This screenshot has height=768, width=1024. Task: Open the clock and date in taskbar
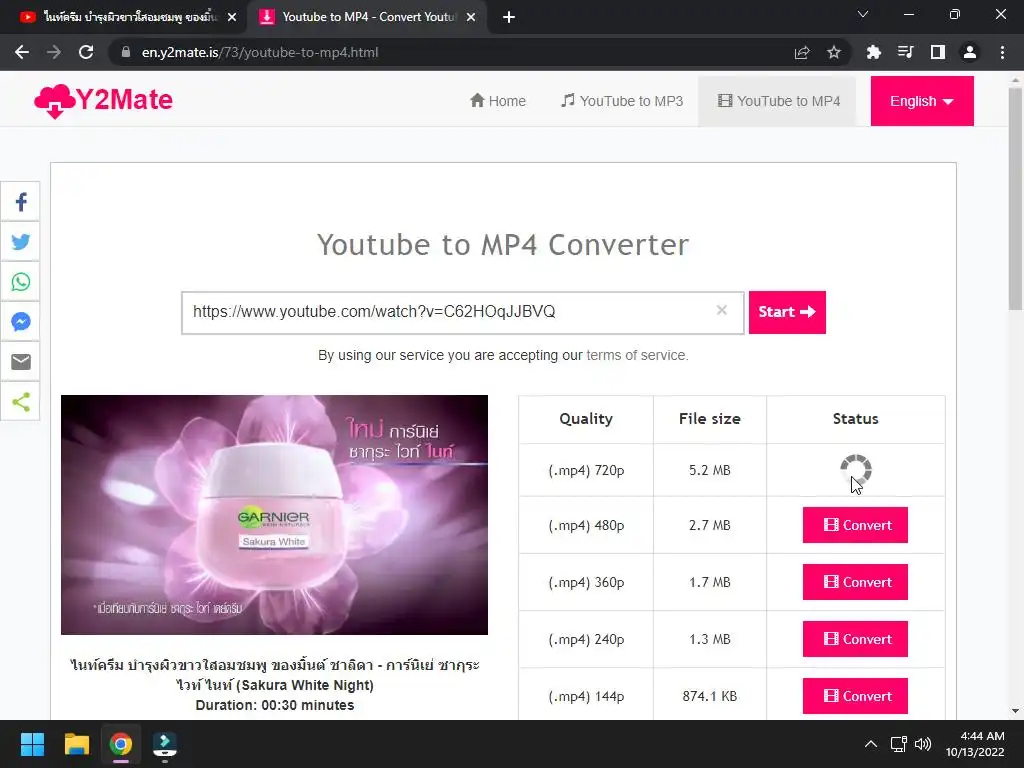(975, 744)
